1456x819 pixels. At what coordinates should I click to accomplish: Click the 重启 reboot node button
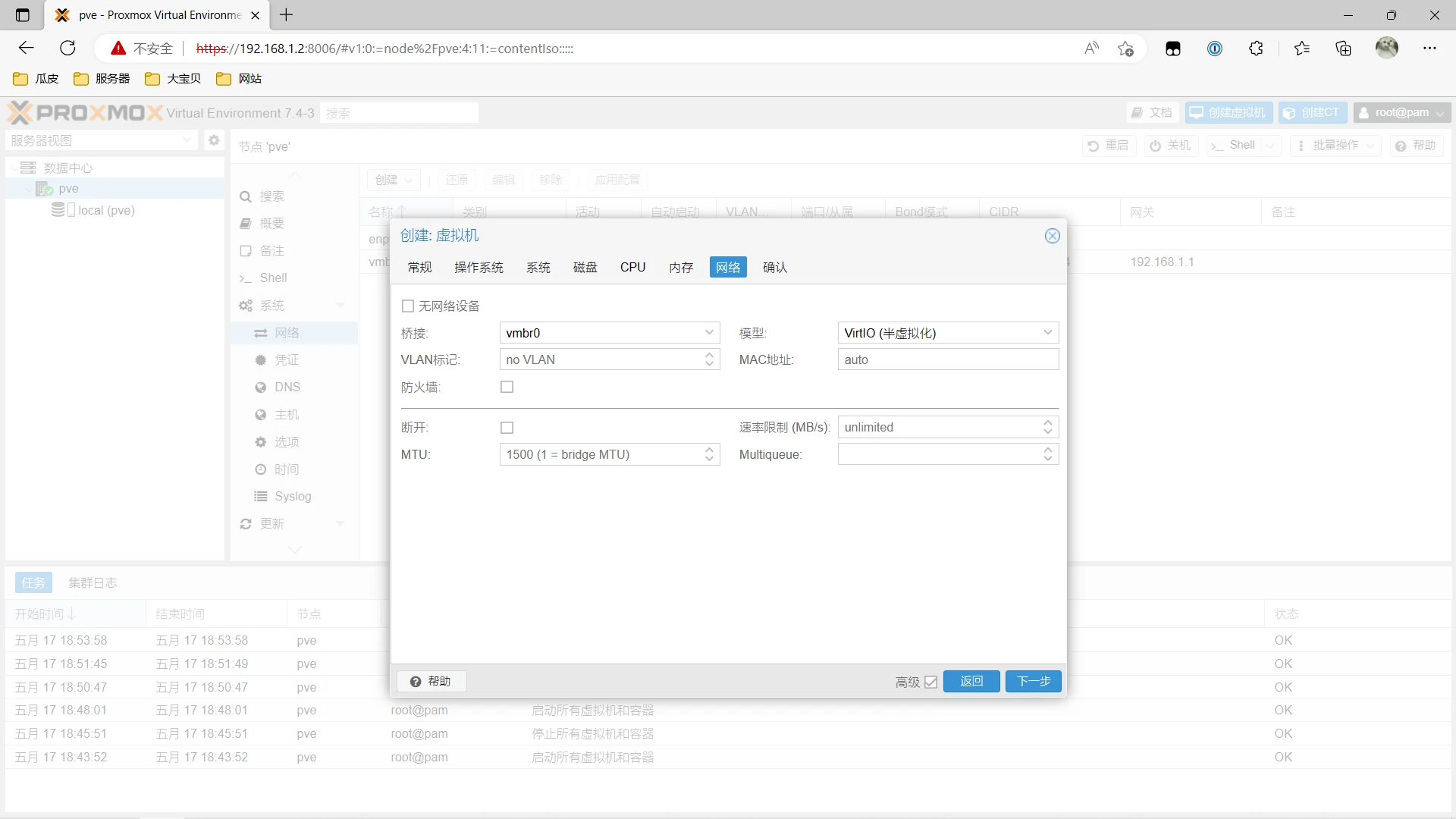pos(1109,146)
